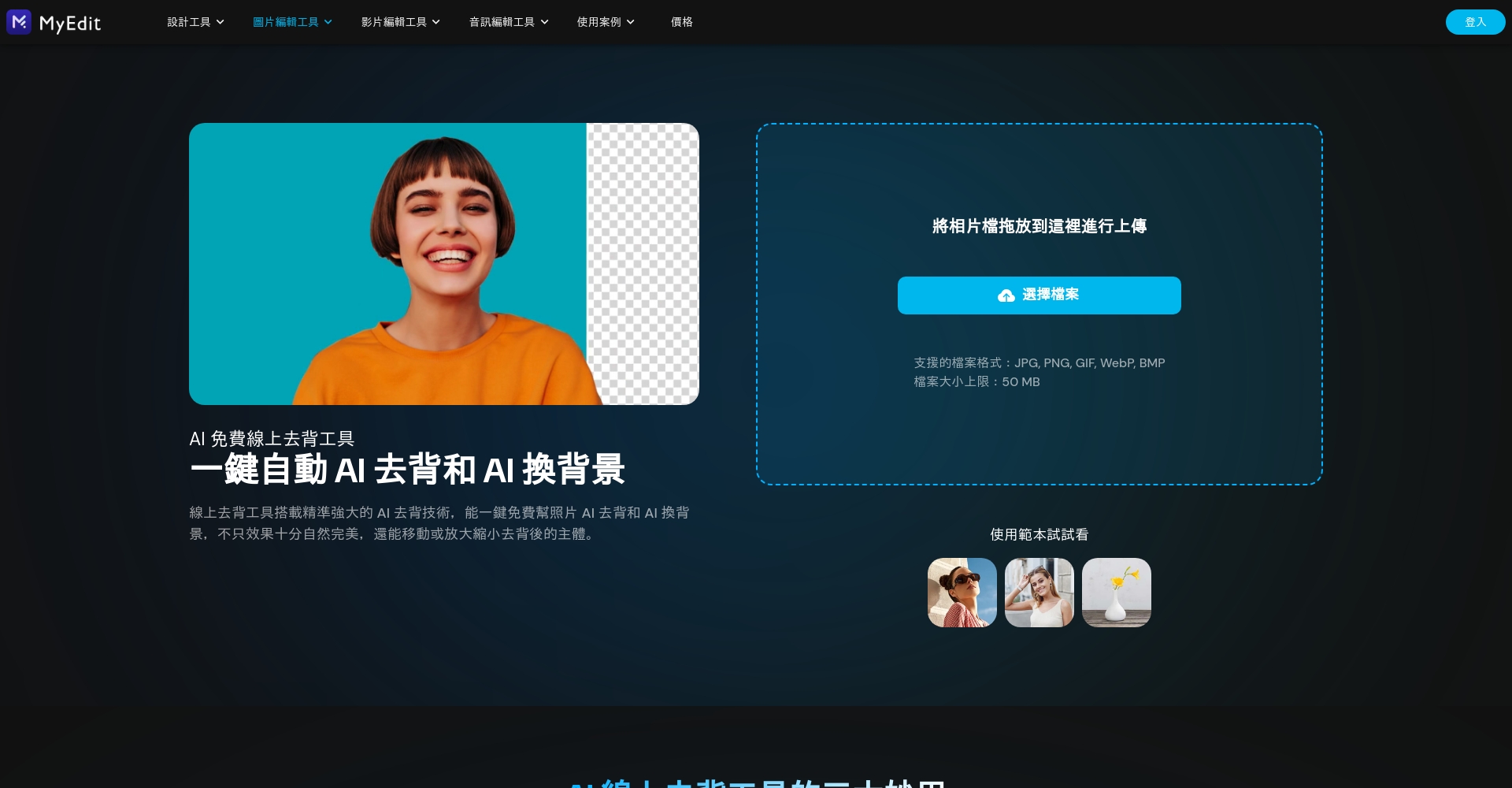Viewport: 1512px width, 788px height.
Task: Click the 選擇檔案 upload button
Action: pyautogui.click(x=1039, y=295)
